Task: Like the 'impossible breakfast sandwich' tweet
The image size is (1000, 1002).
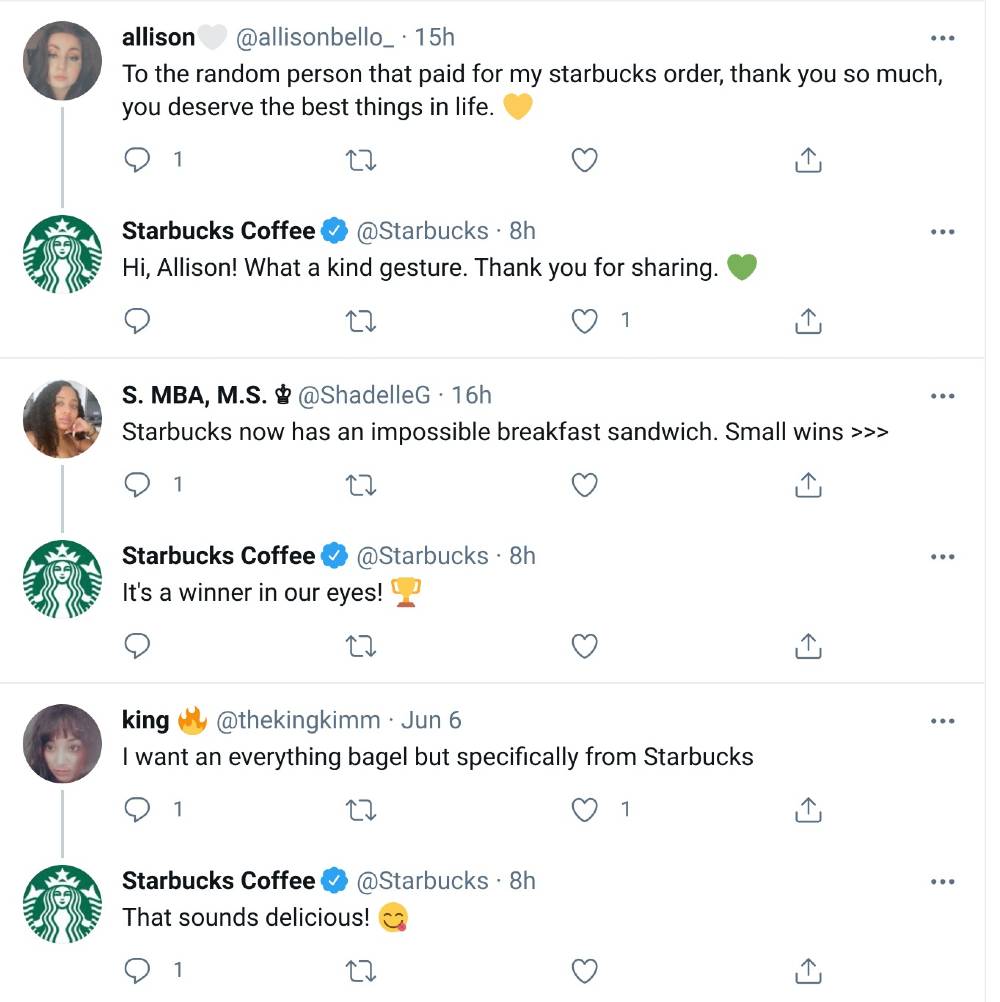Action: 584,484
